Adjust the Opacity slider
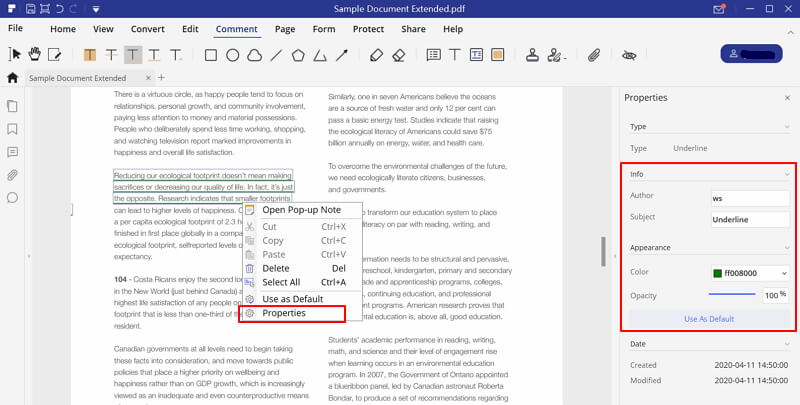The width and height of the screenshot is (800, 405). (x=732, y=294)
